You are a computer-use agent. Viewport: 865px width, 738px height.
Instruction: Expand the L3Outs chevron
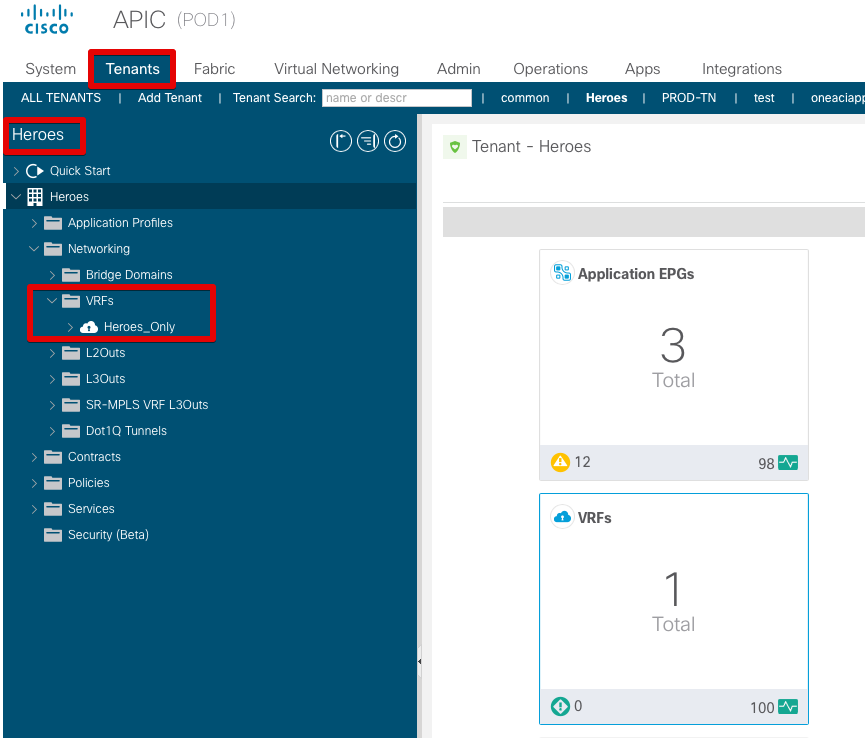tap(52, 379)
